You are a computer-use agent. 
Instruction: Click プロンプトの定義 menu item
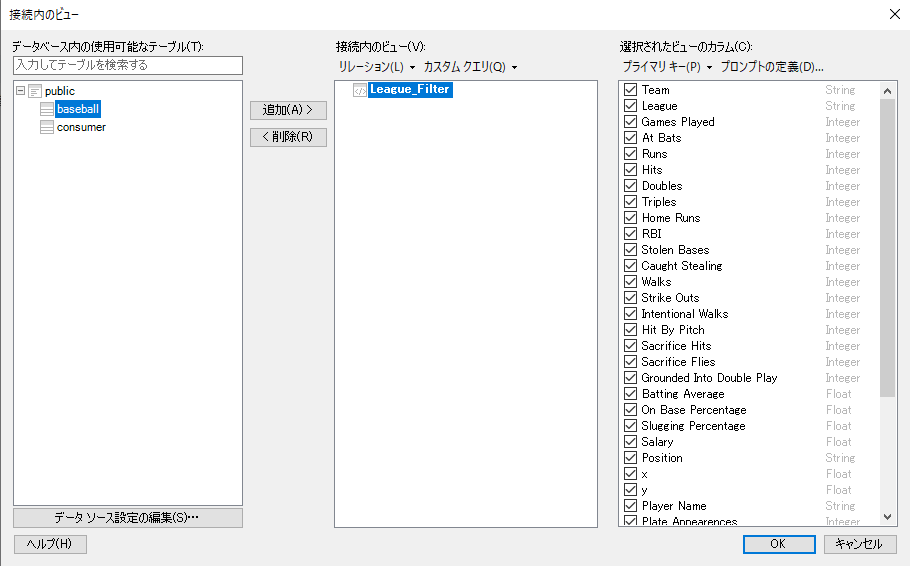click(772, 67)
